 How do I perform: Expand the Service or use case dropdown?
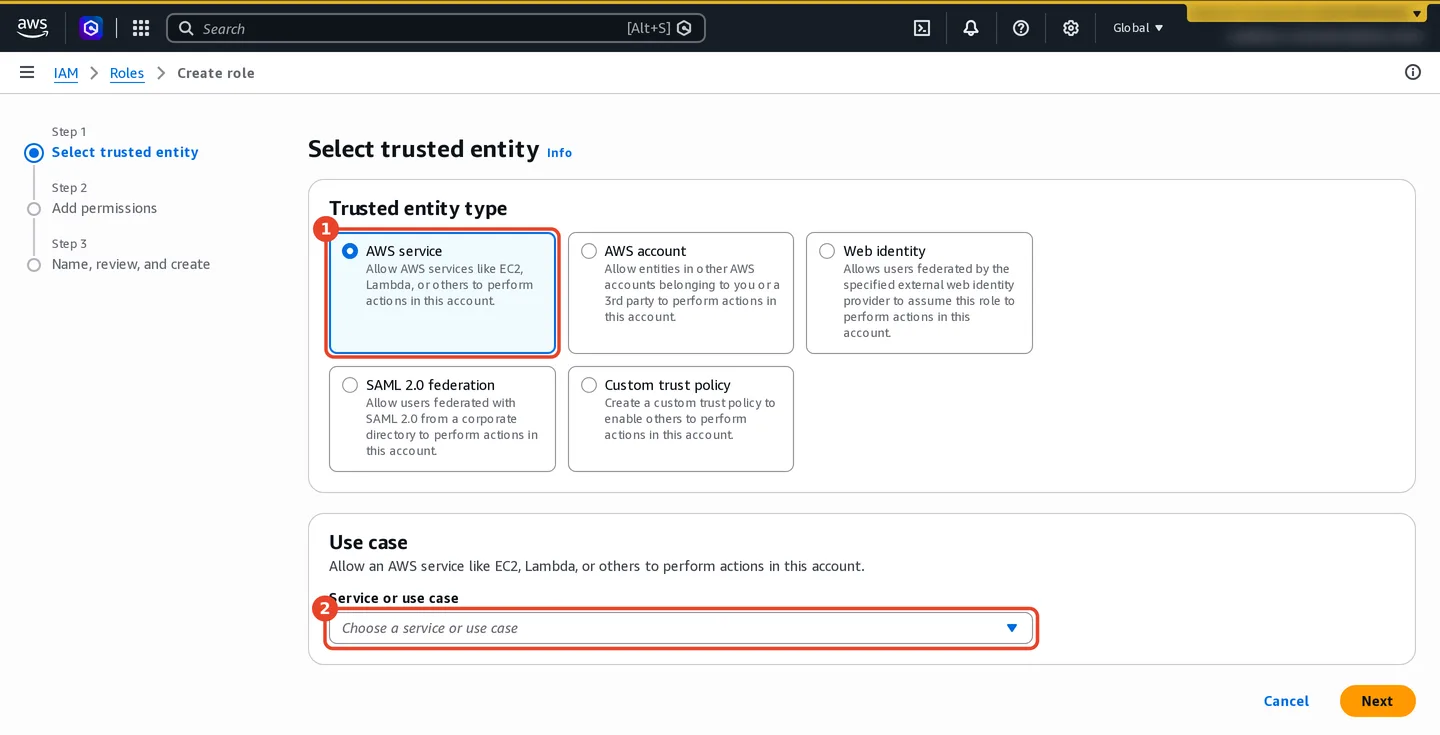680,628
